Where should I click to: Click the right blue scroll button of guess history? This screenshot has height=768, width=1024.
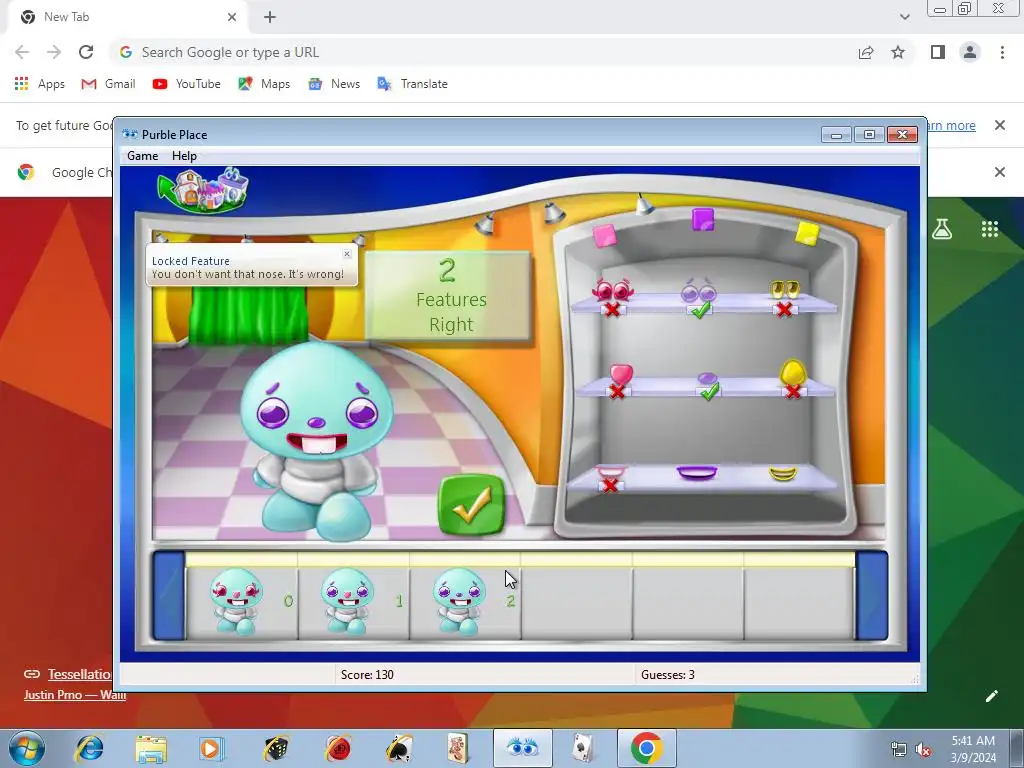pyautogui.click(x=871, y=596)
